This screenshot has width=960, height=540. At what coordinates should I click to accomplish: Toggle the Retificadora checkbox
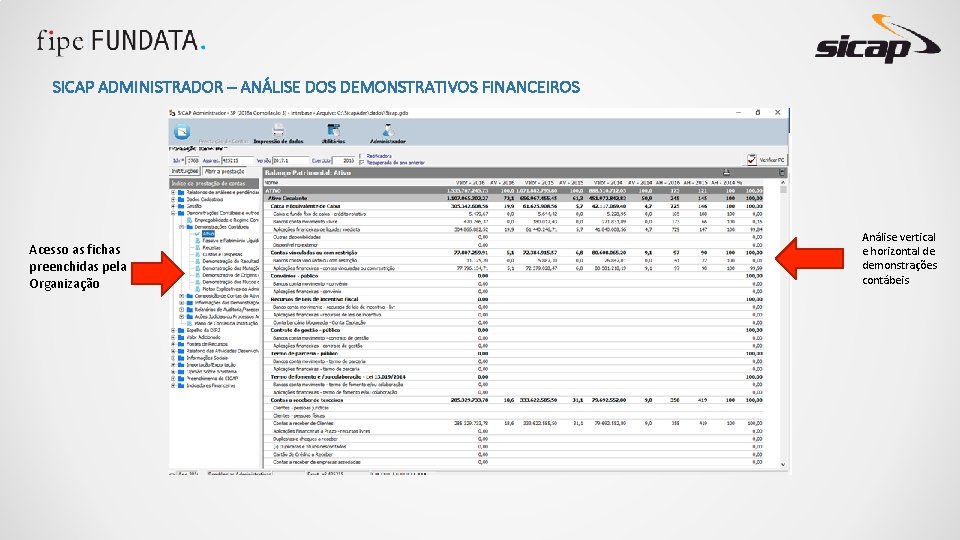click(362, 156)
